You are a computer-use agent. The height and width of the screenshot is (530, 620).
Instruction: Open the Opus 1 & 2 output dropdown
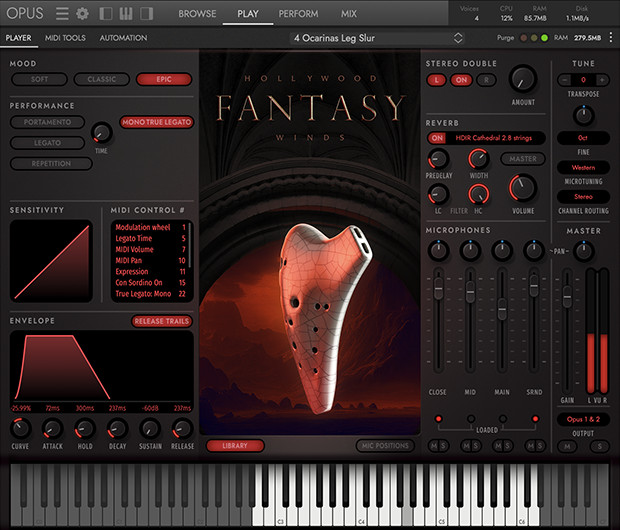pyautogui.click(x=584, y=419)
